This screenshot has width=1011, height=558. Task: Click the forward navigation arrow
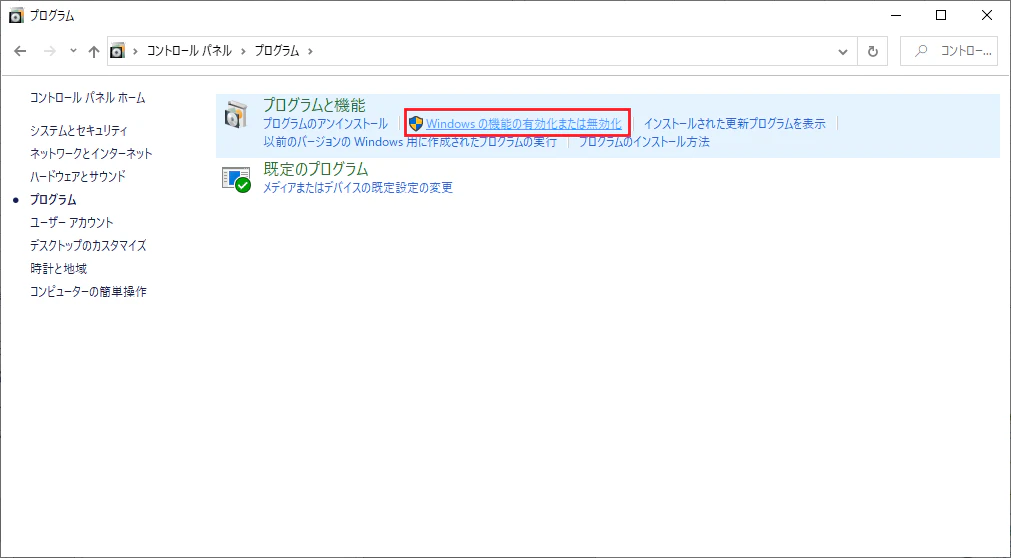click(50, 51)
